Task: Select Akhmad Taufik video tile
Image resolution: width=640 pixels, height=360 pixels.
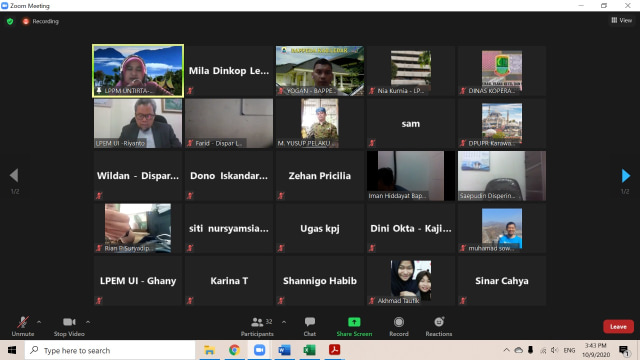Action: (x=411, y=281)
